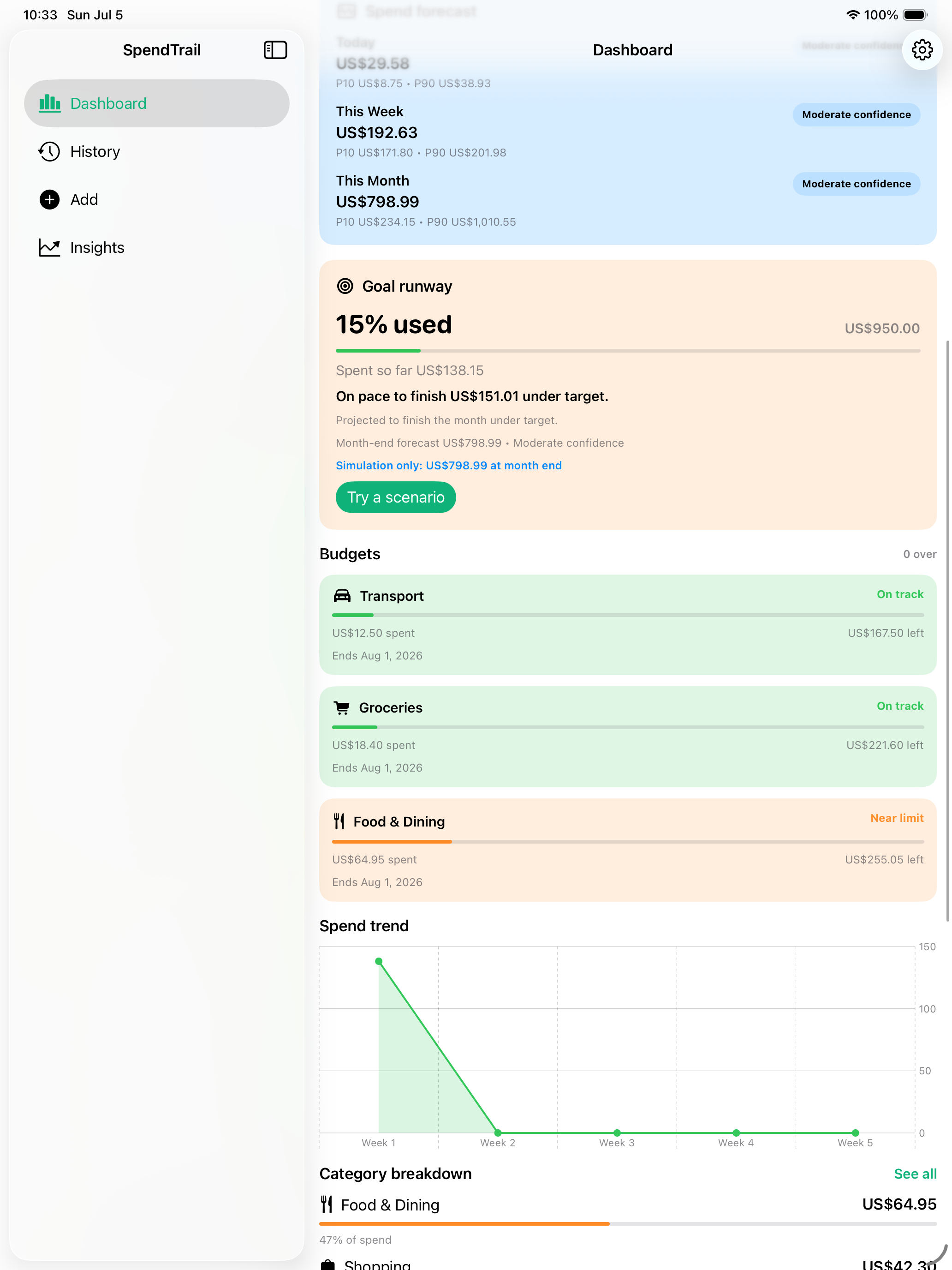The height and width of the screenshot is (1270, 952).
Task: Select the Insights menu item
Action: (x=157, y=247)
